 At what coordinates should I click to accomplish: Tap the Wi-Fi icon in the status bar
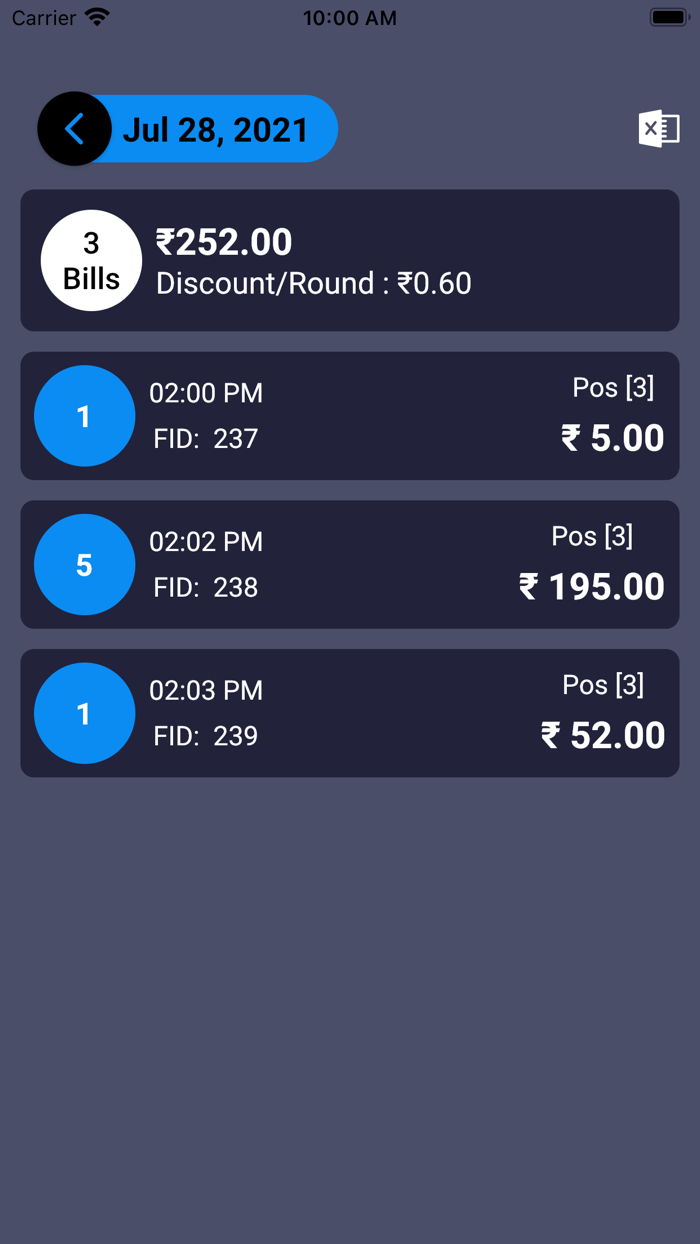(97, 16)
